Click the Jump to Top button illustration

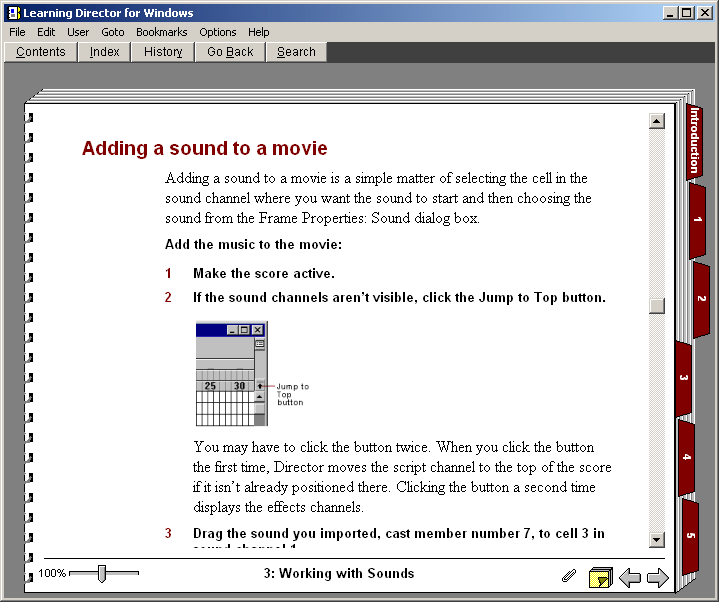click(260, 386)
